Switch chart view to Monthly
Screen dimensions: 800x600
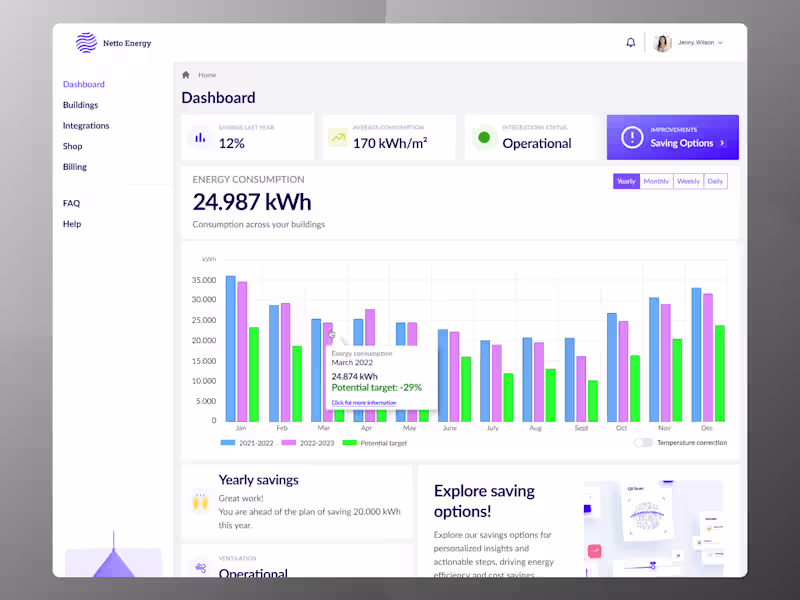pyautogui.click(x=656, y=181)
